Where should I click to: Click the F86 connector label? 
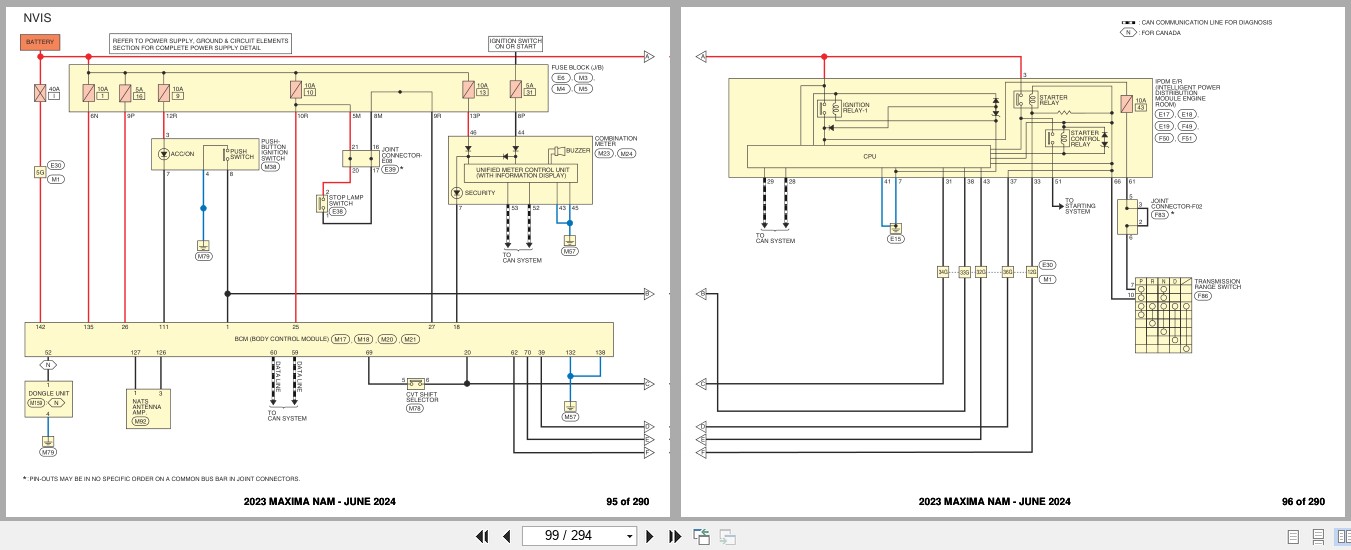[1204, 298]
